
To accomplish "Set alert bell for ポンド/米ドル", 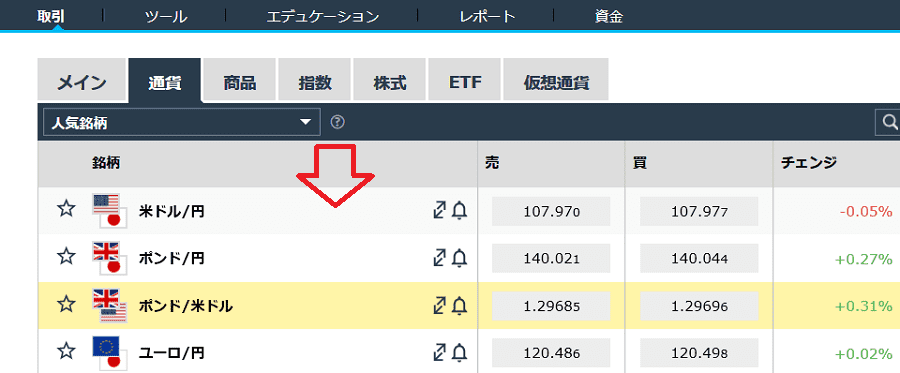I will coord(459,306).
